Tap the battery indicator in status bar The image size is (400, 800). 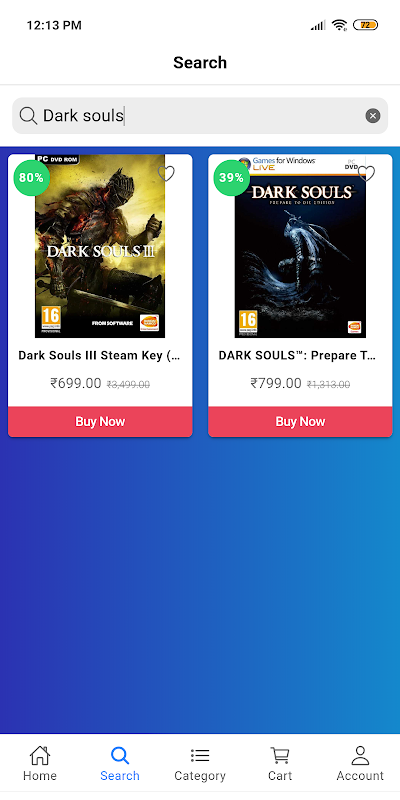coord(365,25)
